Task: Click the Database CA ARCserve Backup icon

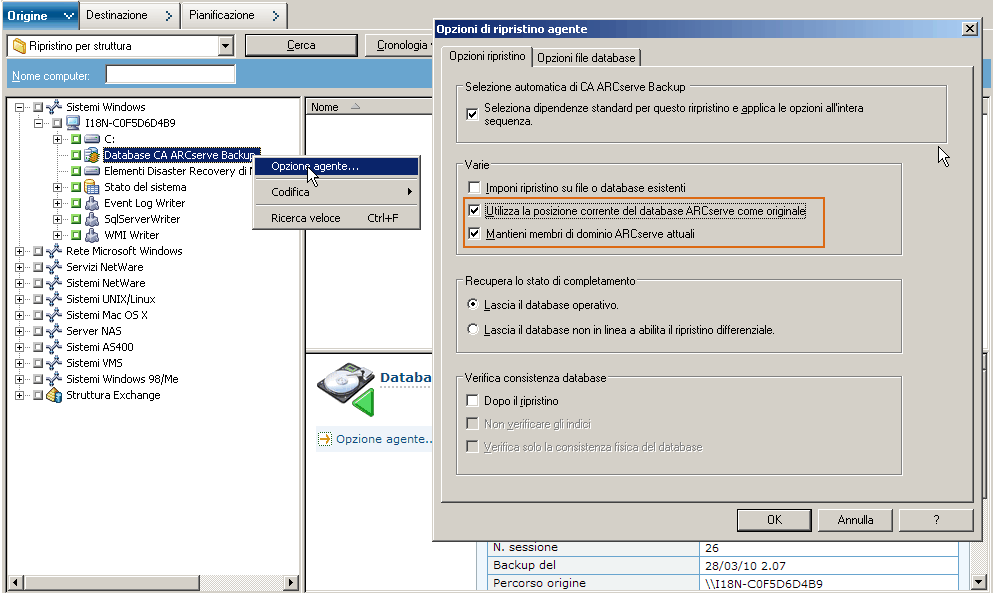Action: tap(92, 155)
